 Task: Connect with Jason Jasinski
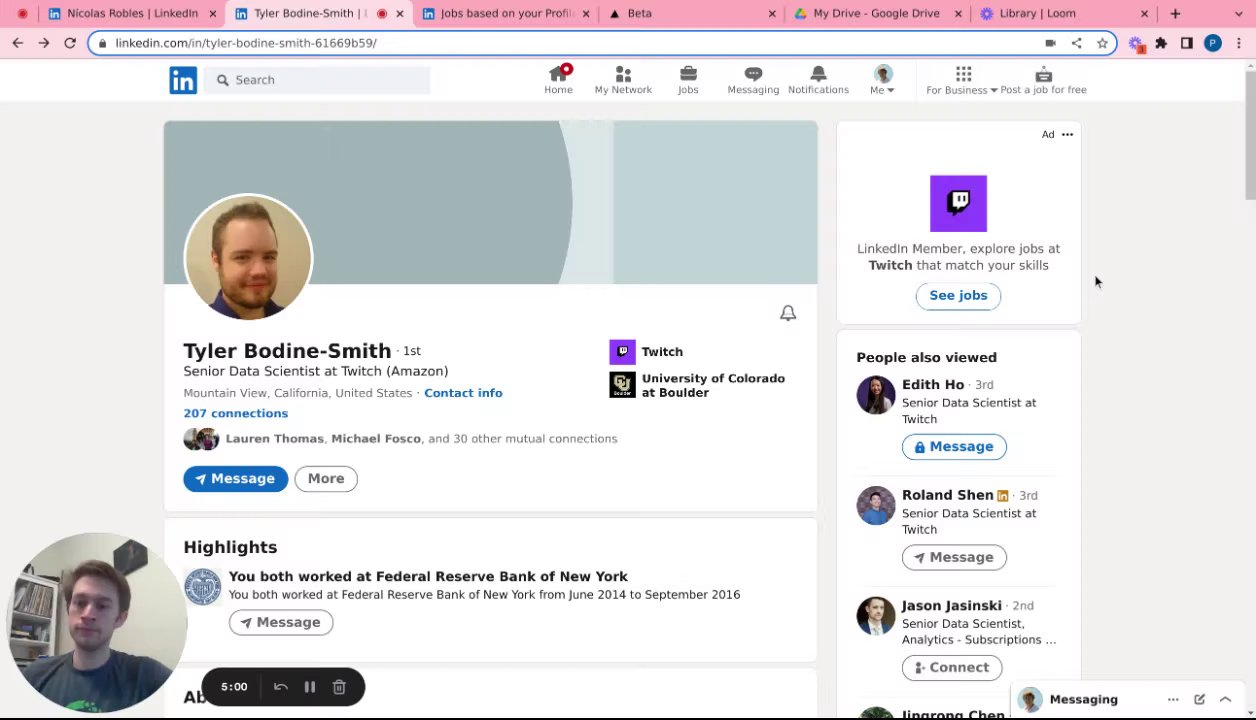tap(952, 667)
